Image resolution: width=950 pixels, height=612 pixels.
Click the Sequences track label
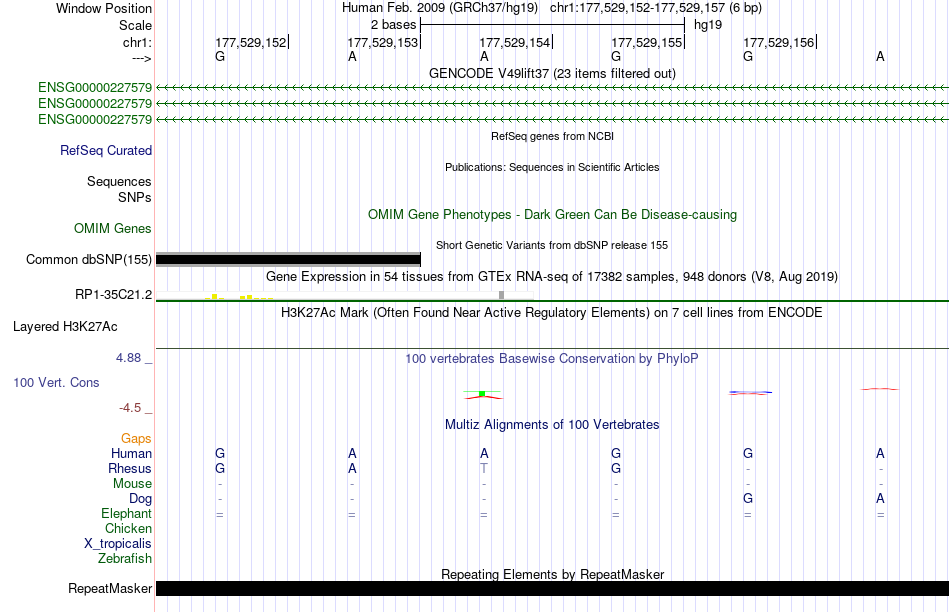tap(119, 181)
